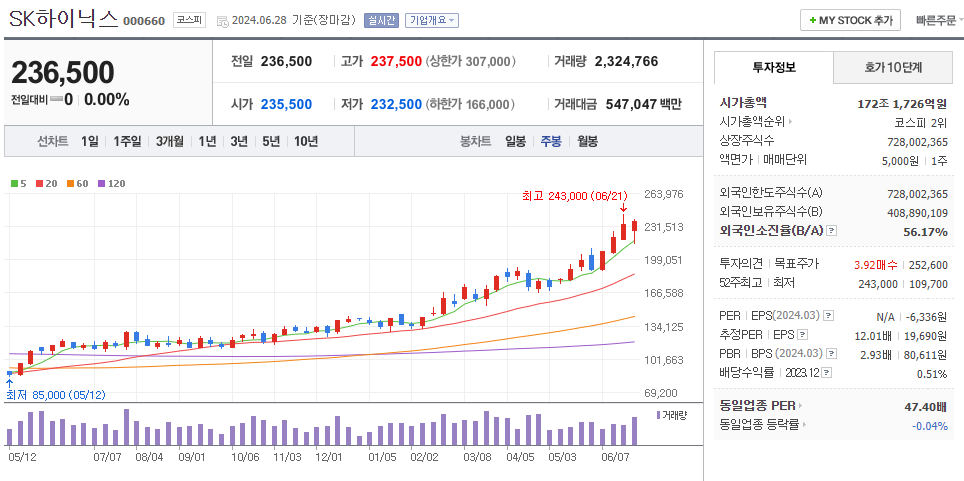Image resolution: width=964 pixels, height=481 pixels.
Task: Click the calendar icon before the 2024.06.28 date
Action: coord(223,21)
